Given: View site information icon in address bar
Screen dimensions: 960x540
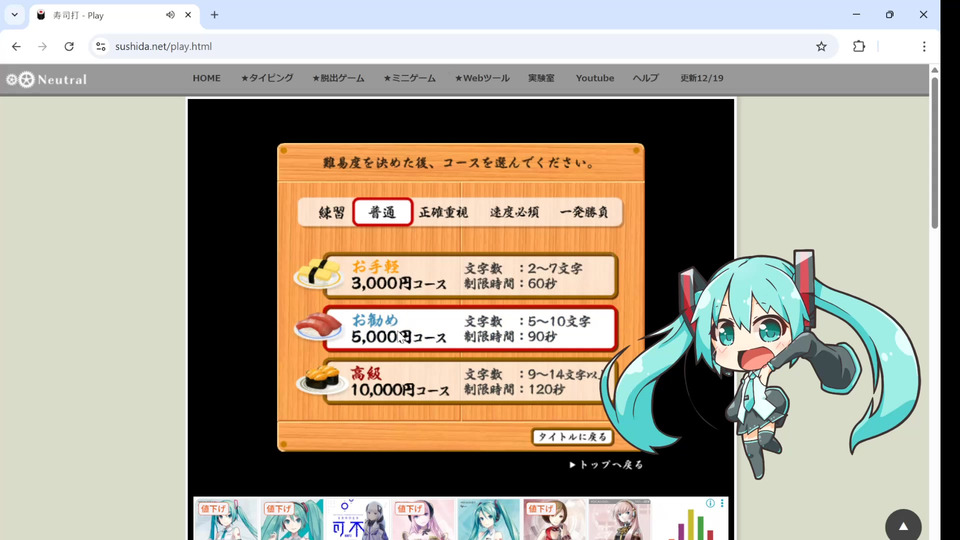Looking at the screenshot, I should pos(101,47).
